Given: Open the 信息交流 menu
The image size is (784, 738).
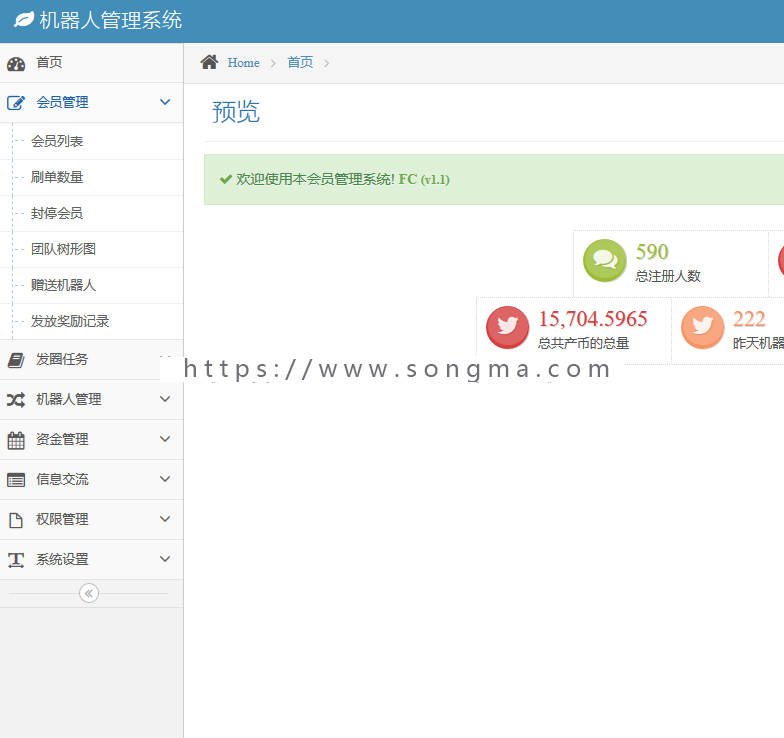Looking at the screenshot, I should (92, 480).
